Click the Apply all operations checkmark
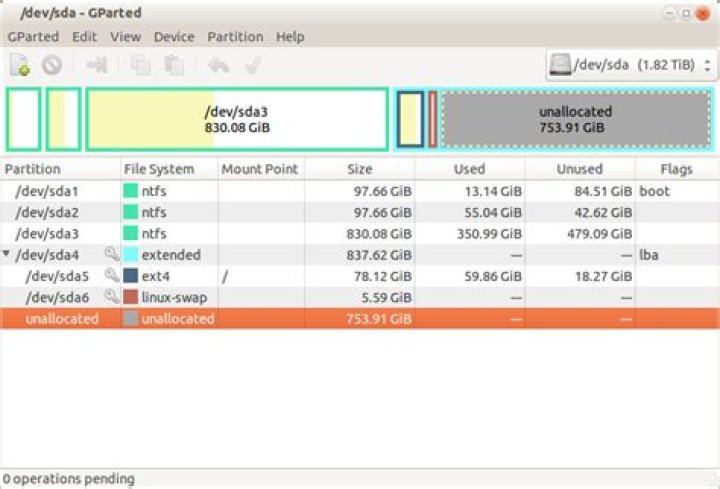 [x=253, y=65]
